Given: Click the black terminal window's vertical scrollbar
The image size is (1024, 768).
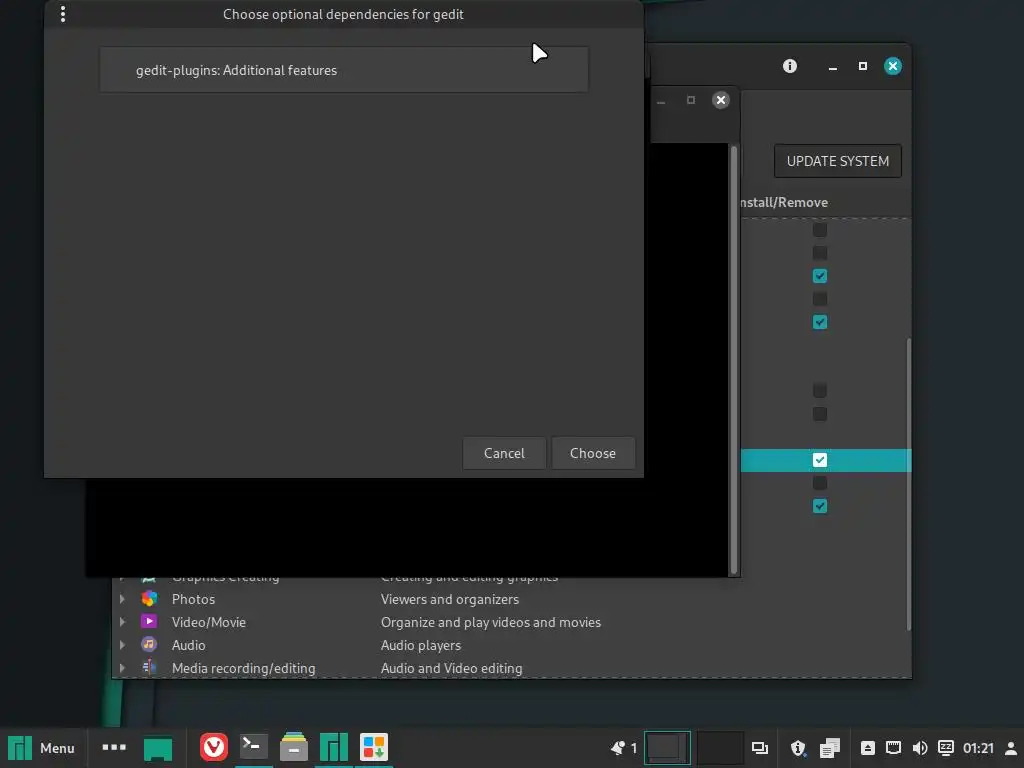Looking at the screenshot, I should [733, 359].
